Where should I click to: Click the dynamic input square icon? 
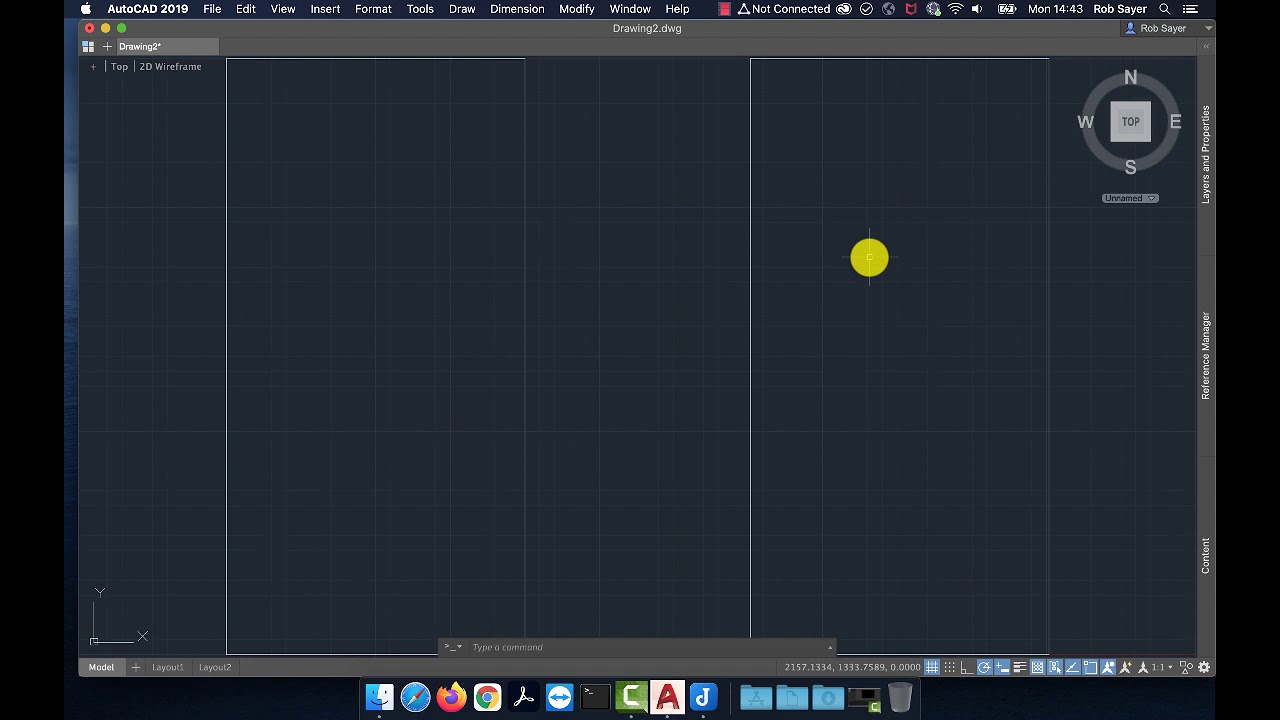point(1090,667)
